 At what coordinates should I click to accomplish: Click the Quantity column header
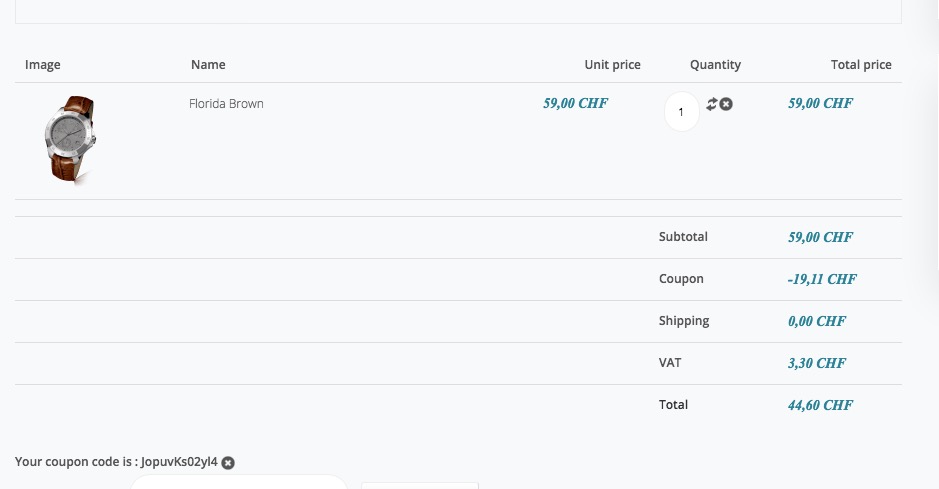715,65
